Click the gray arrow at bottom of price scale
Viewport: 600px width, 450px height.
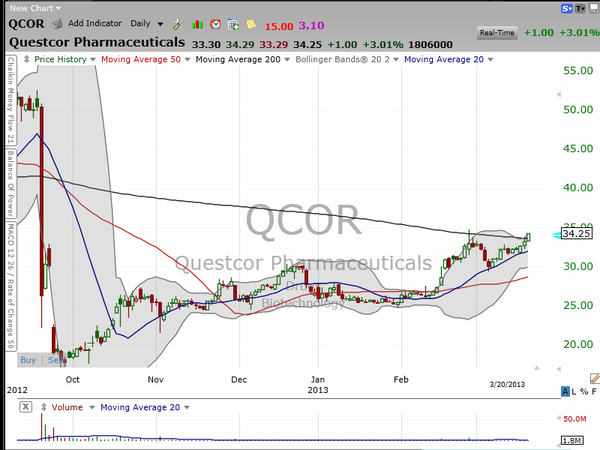[x=559, y=369]
